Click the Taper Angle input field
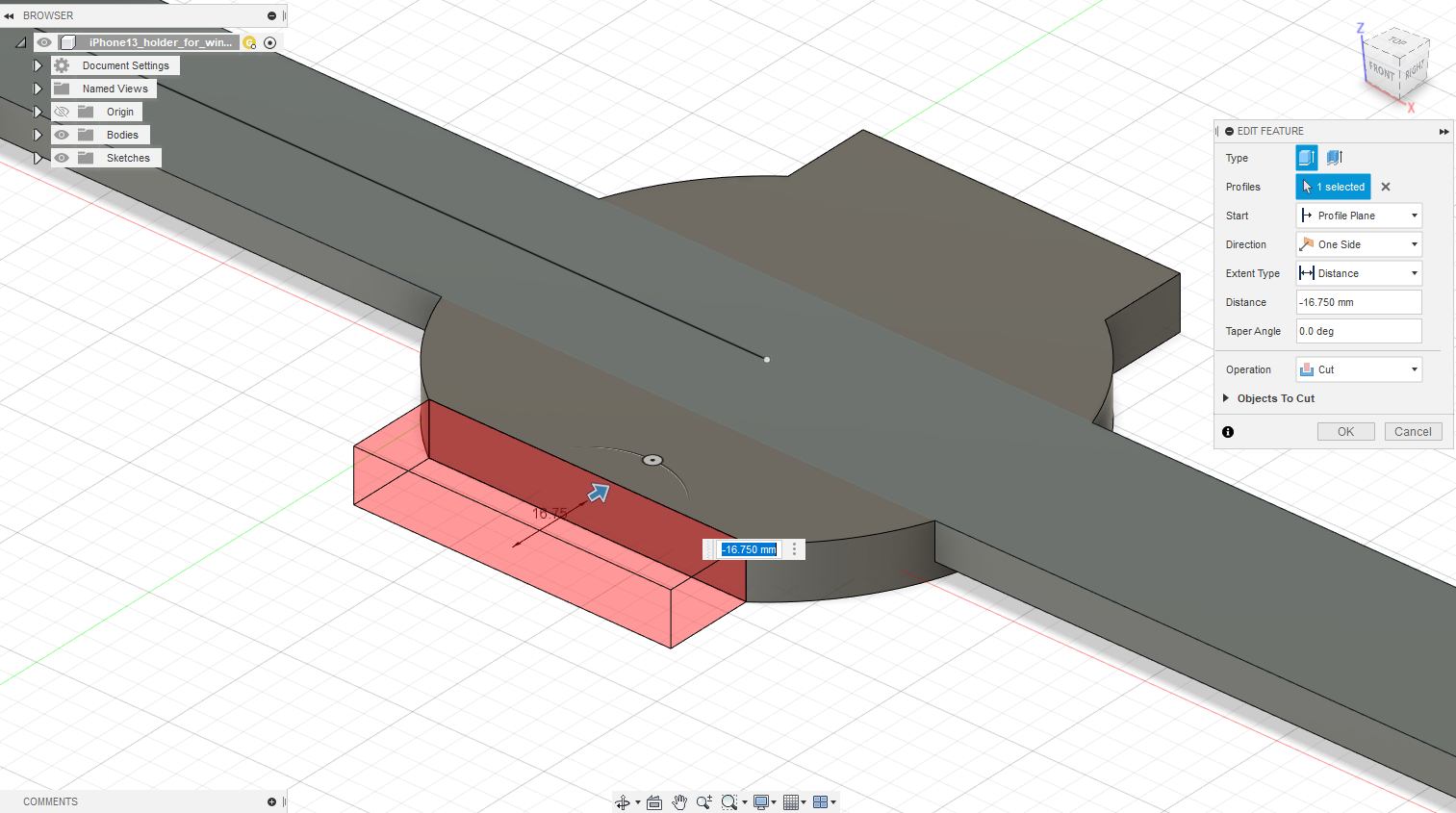Image resolution: width=1456 pixels, height=813 pixels. point(1359,331)
